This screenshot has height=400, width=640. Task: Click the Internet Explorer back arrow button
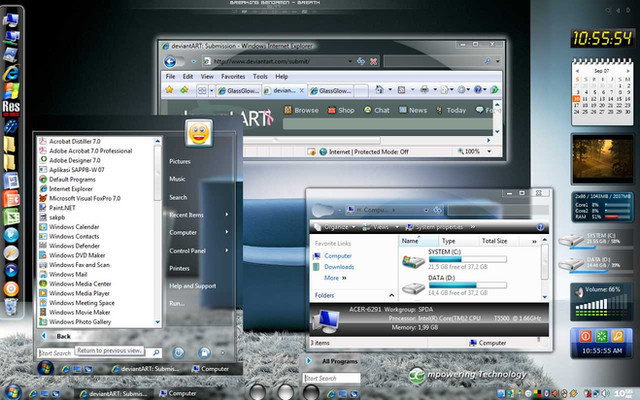(170, 62)
